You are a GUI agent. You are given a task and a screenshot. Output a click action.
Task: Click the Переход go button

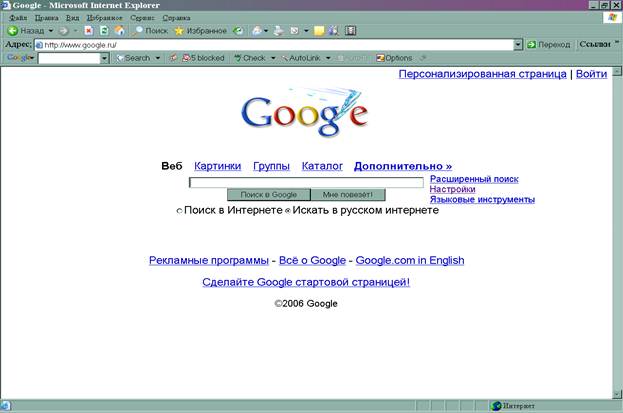pyautogui.click(x=549, y=45)
